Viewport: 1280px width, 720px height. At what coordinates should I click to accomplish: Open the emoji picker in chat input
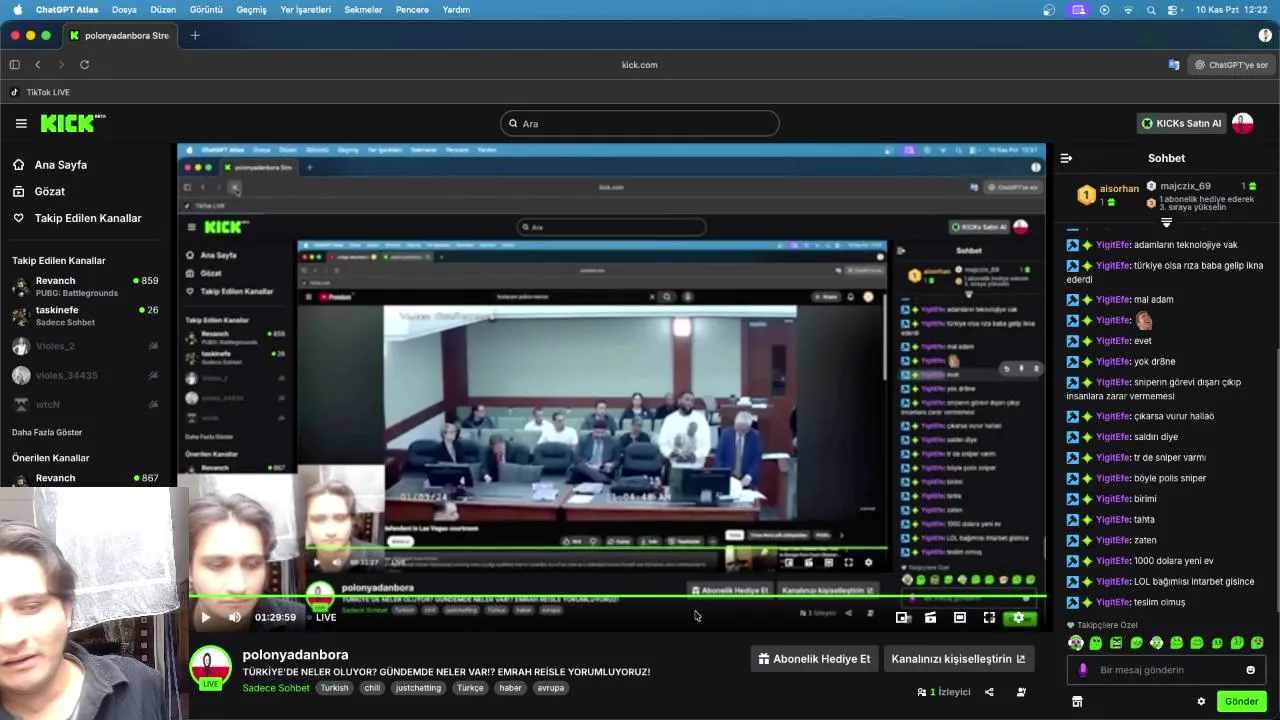pos(1250,670)
